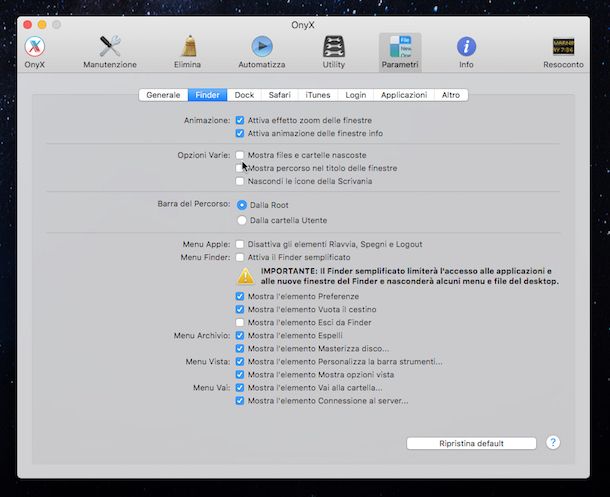Click the yellow warning triangle icon
Viewport: 610px width, 497px height.
tap(245, 276)
